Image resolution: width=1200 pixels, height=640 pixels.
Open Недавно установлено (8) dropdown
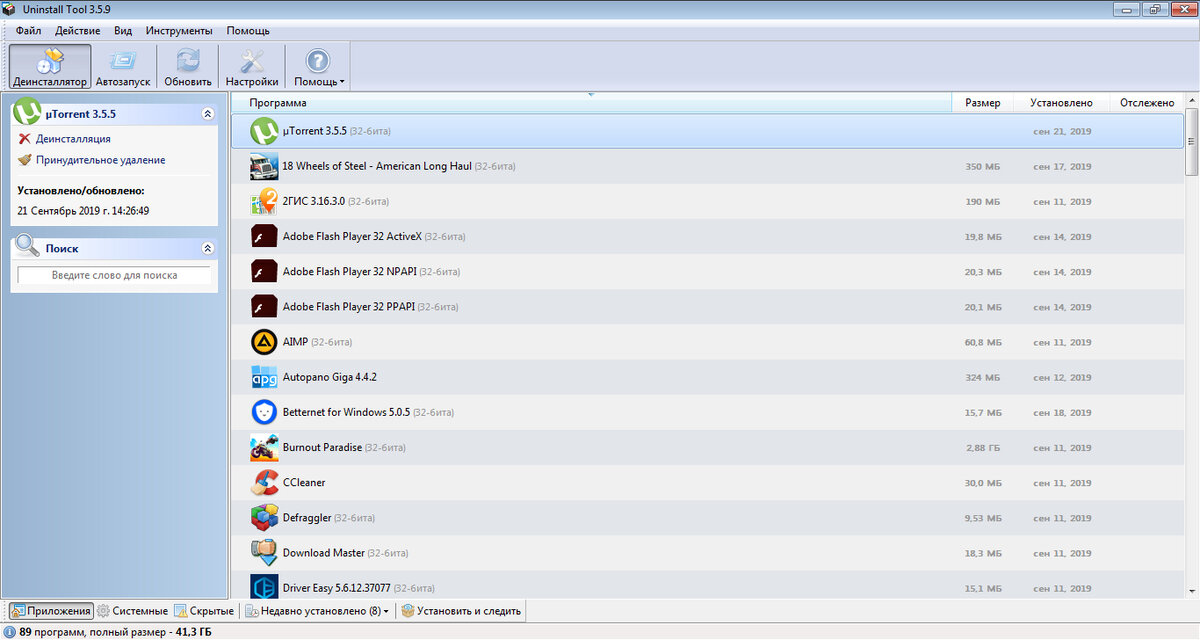(317, 611)
